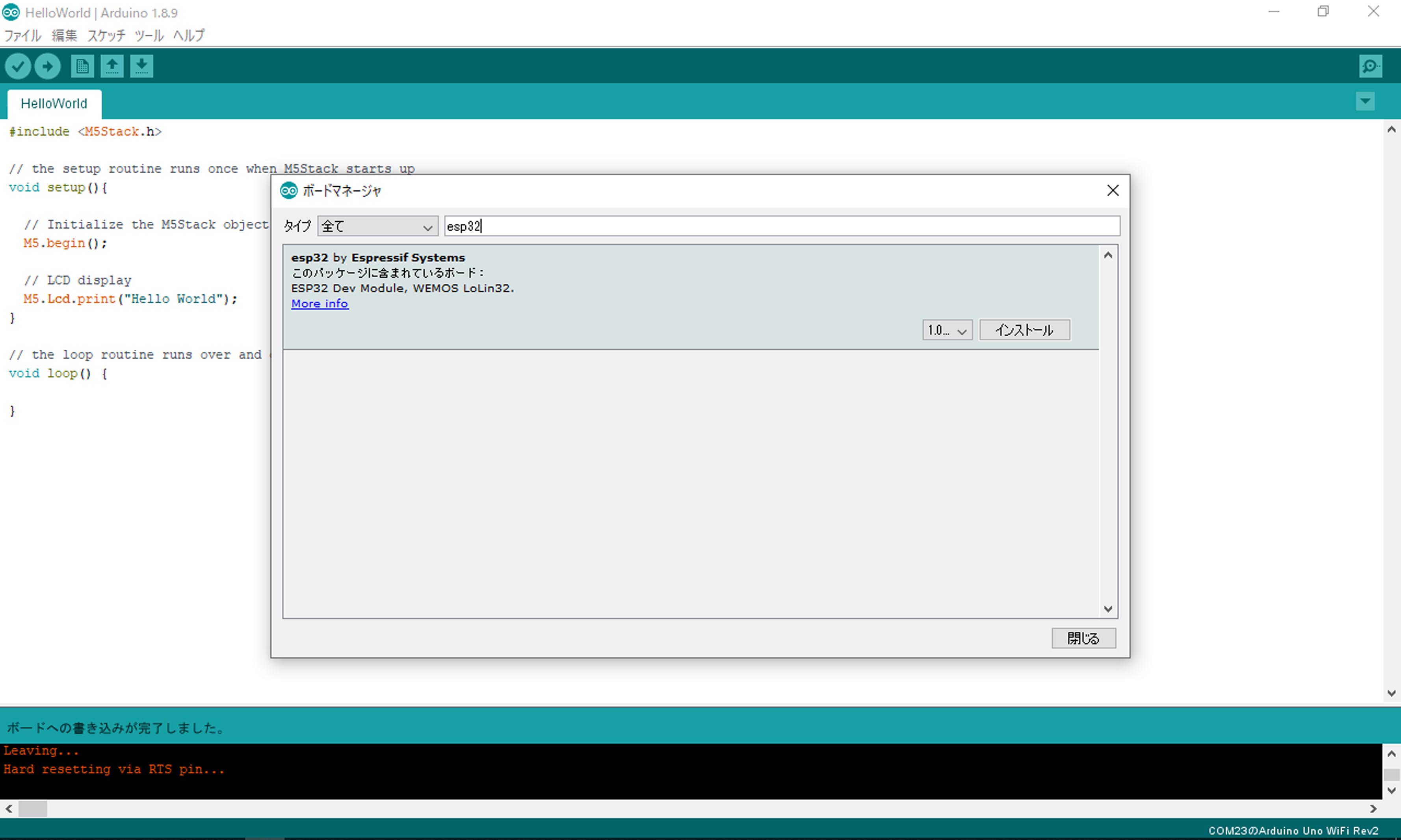Open the Serial Monitor magnifier icon
The width and height of the screenshot is (1401, 840).
point(1370,66)
